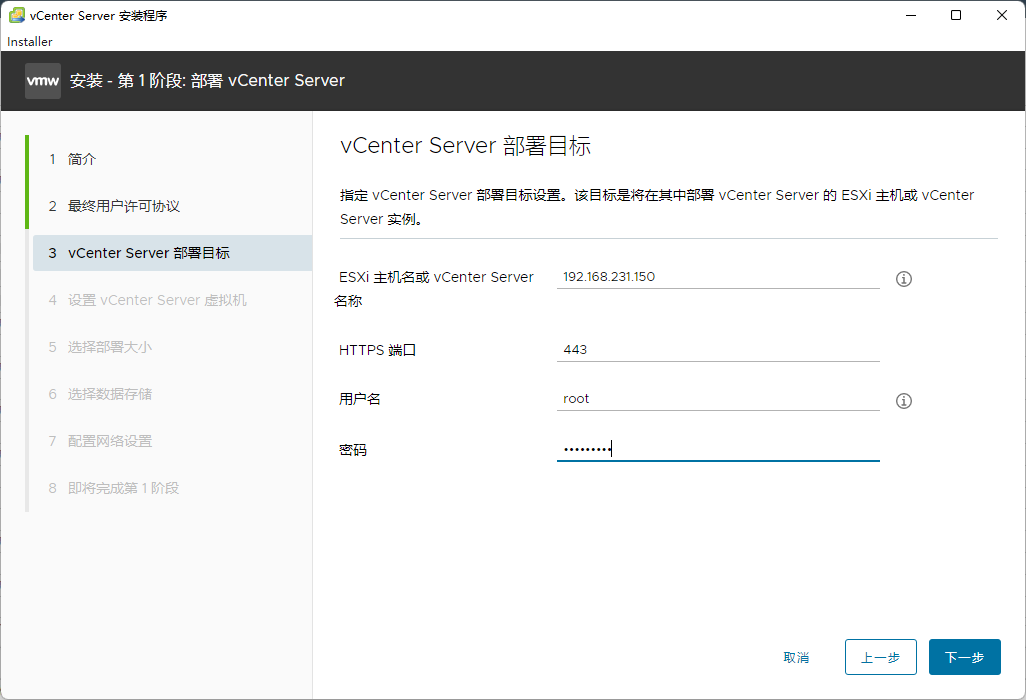
Task: Click the 取消 link
Action: click(796, 657)
